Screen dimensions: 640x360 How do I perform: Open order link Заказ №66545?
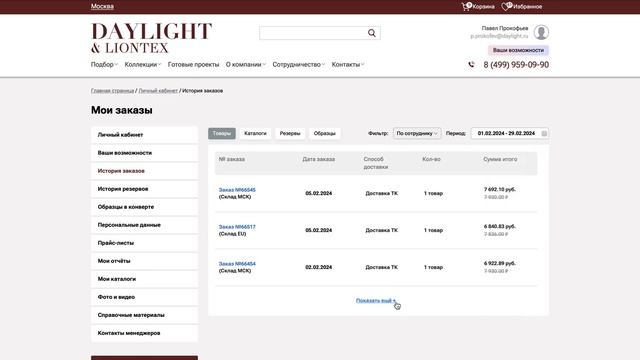[x=237, y=190]
